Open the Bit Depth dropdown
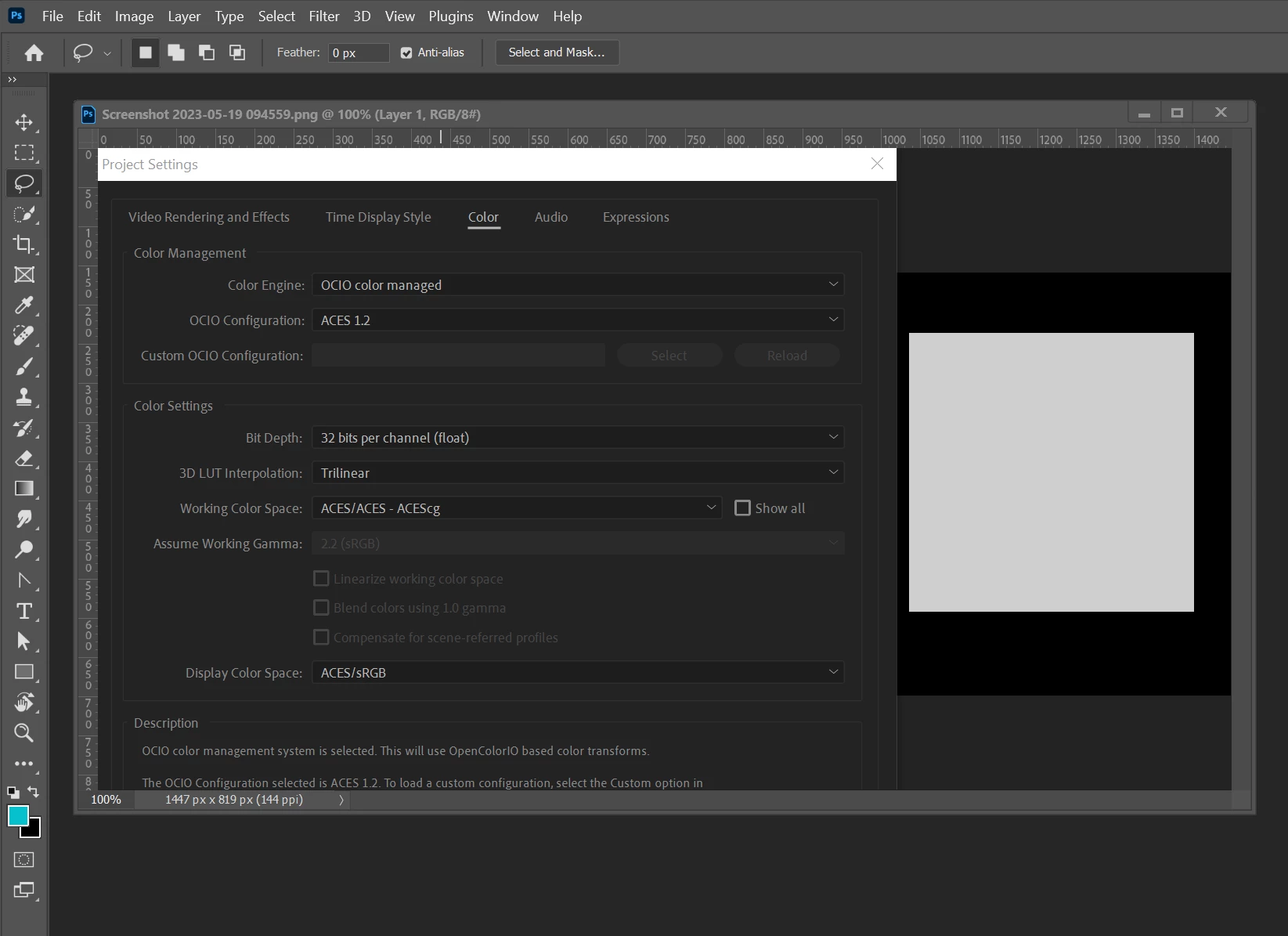Viewport: 1288px width, 936px height. pos(578,438)
